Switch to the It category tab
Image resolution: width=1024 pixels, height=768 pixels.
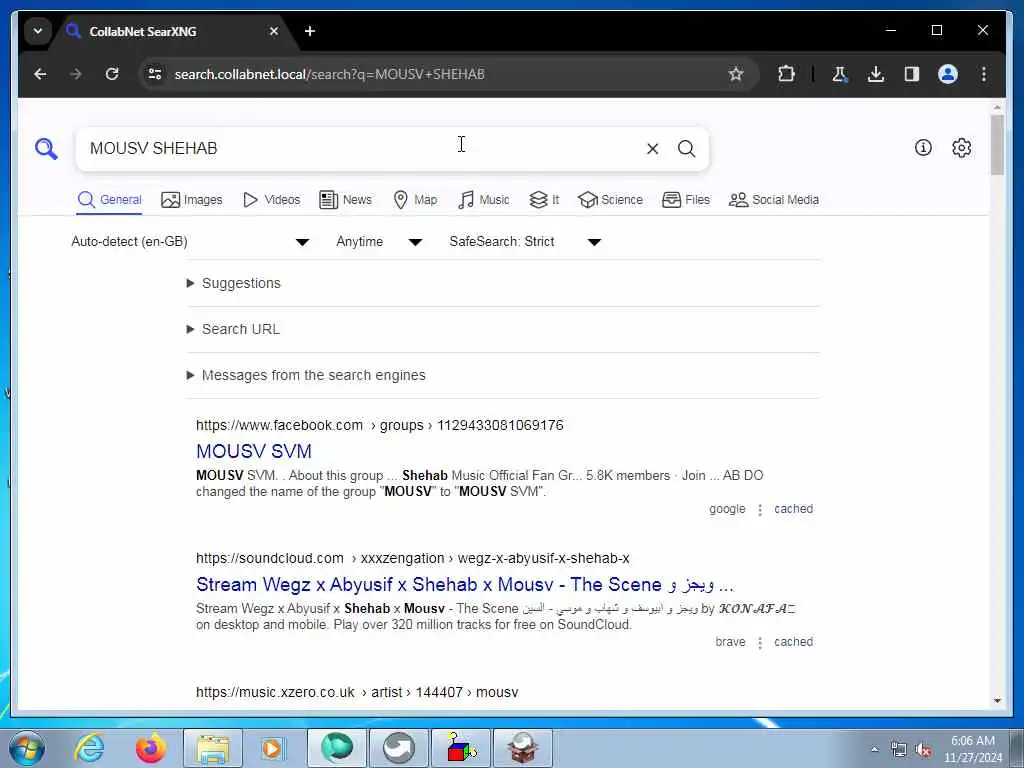point(544,200)
